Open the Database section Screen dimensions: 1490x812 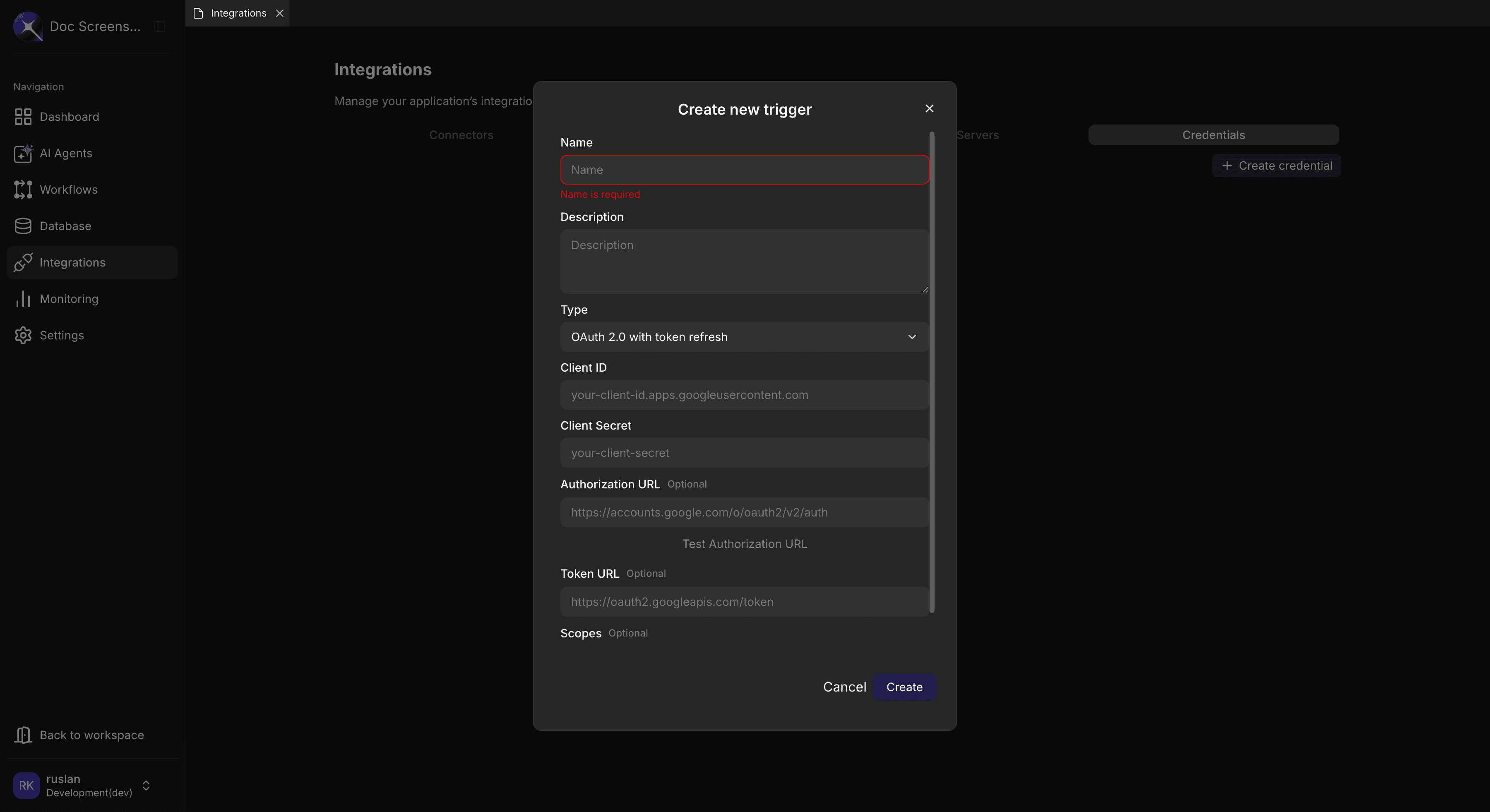(65, 226)
